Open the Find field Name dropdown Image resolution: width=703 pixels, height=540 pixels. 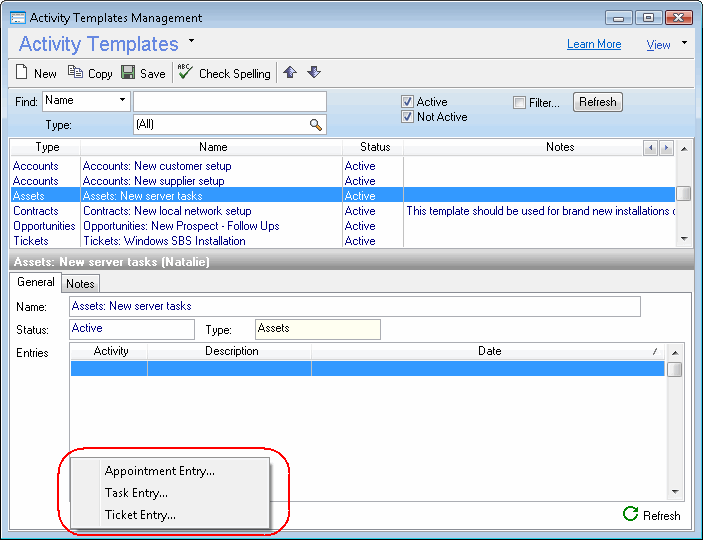tap(123, 100)
